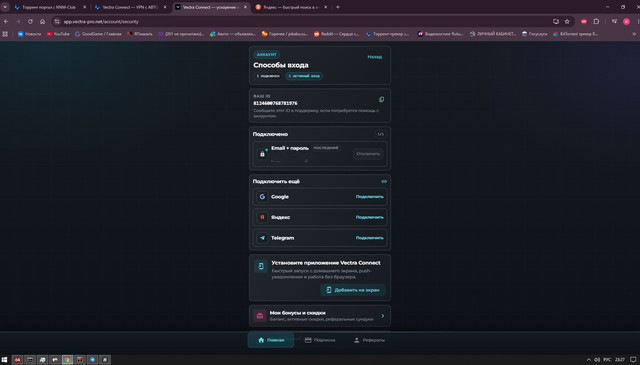Open the browser extensions puzzle icon
Screen dimensions: 640x365
[596, 22]
